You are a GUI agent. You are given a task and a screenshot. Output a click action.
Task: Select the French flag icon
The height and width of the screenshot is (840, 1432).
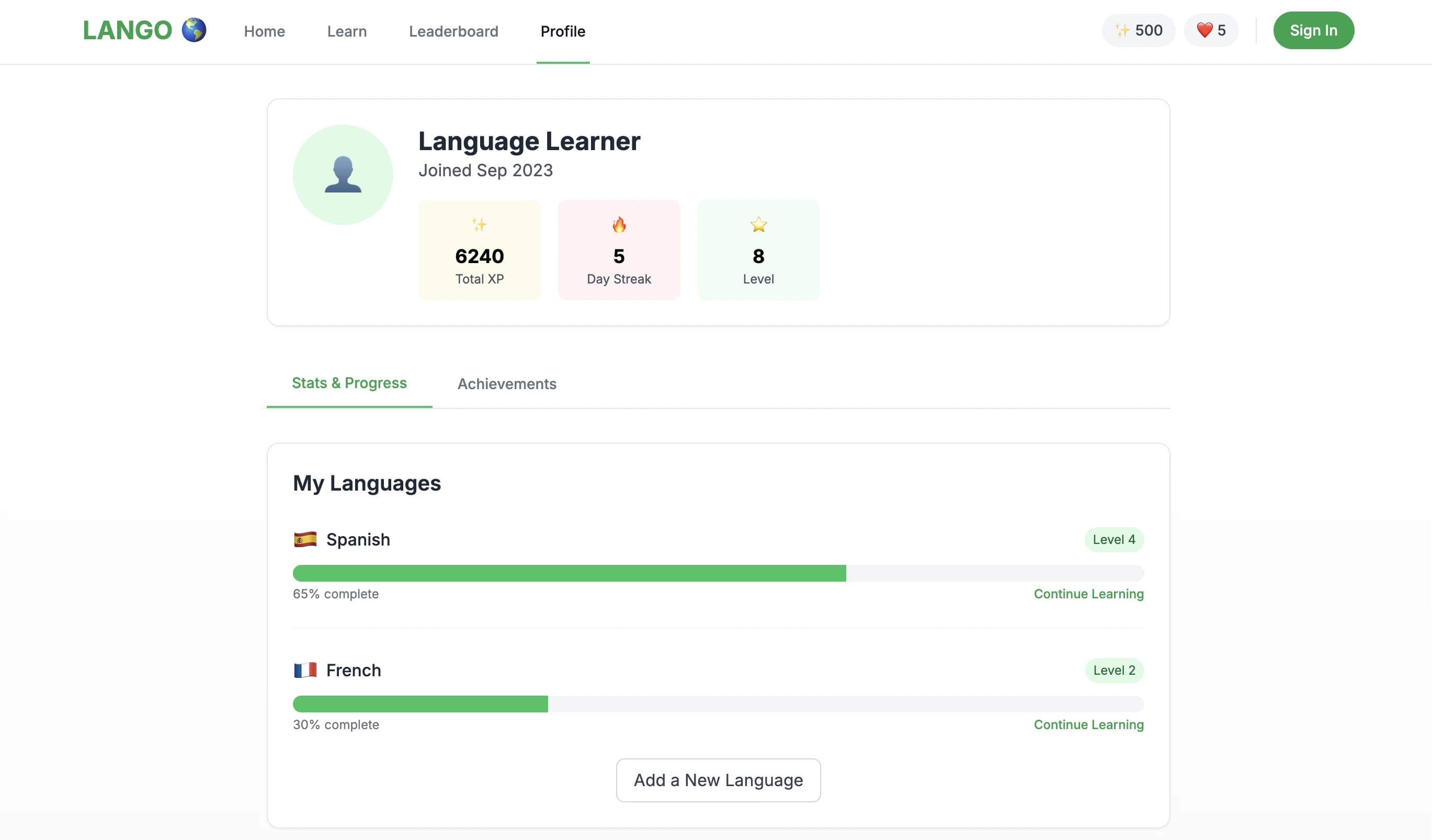[x=305, y=670]
